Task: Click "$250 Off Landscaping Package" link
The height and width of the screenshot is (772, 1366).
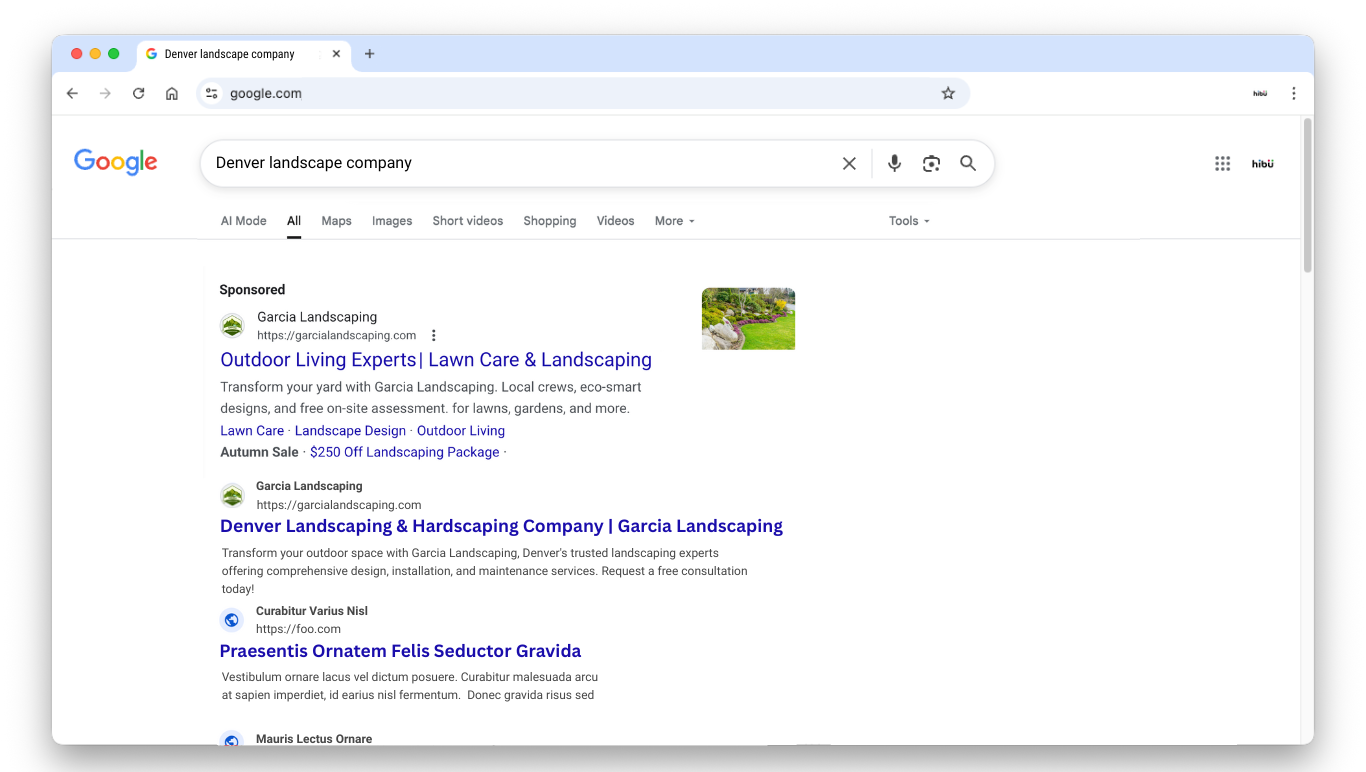Action: 404,452
